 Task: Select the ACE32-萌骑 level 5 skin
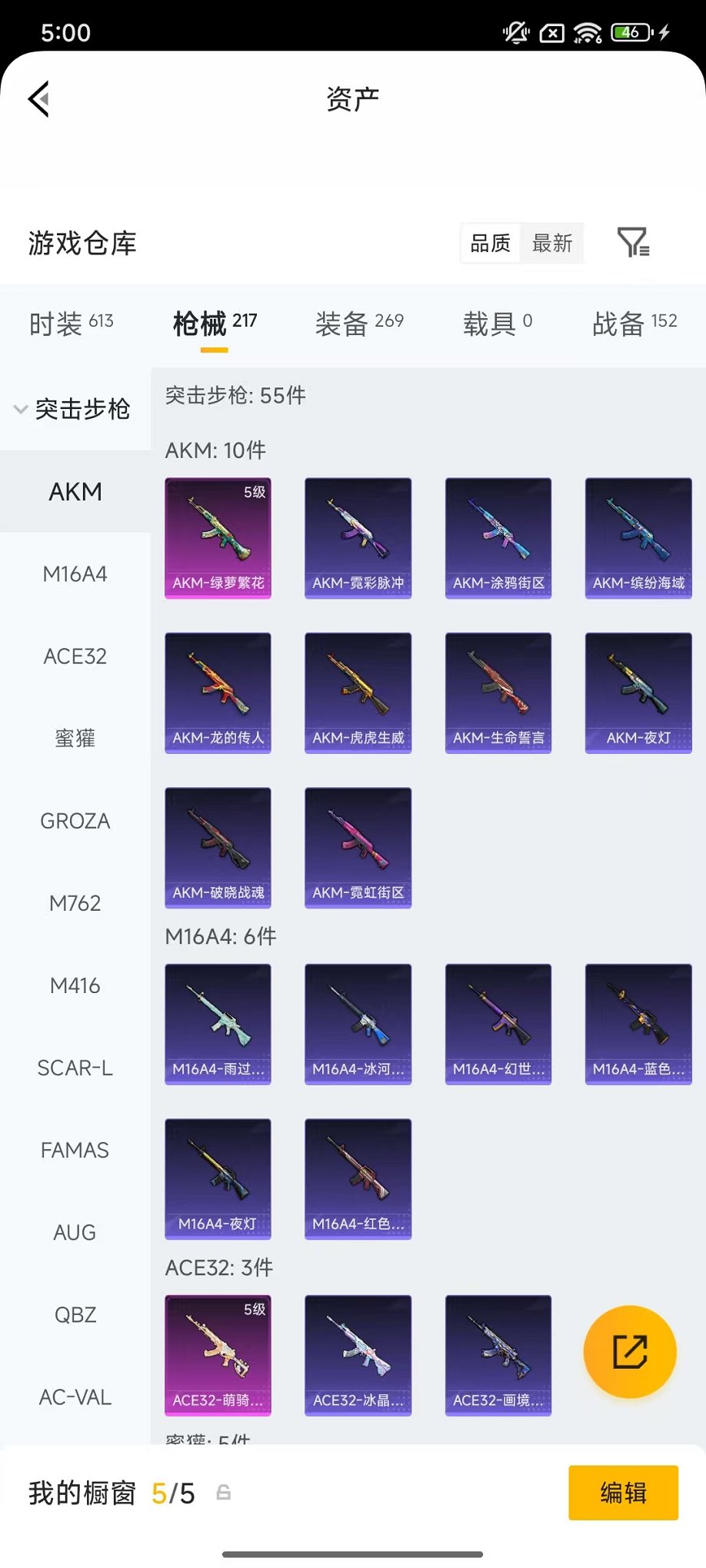(x=218, y=1355)
